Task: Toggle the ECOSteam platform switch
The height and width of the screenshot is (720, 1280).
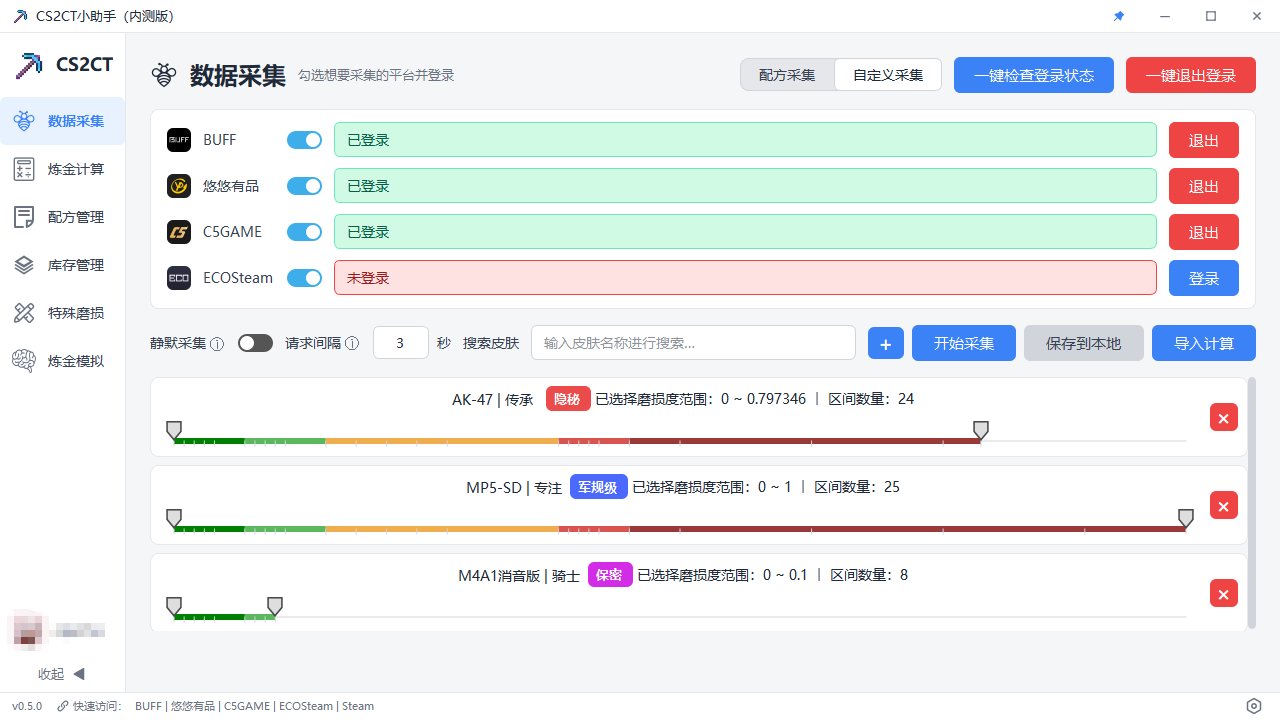Action: click(x=304, y=278)
